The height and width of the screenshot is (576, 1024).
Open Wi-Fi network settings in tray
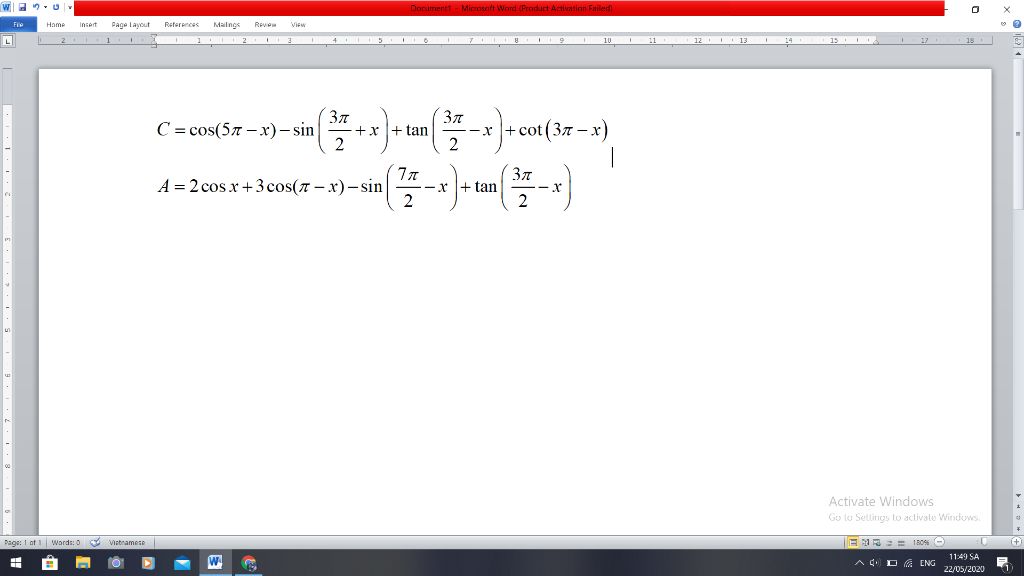(x=908, y=563)
